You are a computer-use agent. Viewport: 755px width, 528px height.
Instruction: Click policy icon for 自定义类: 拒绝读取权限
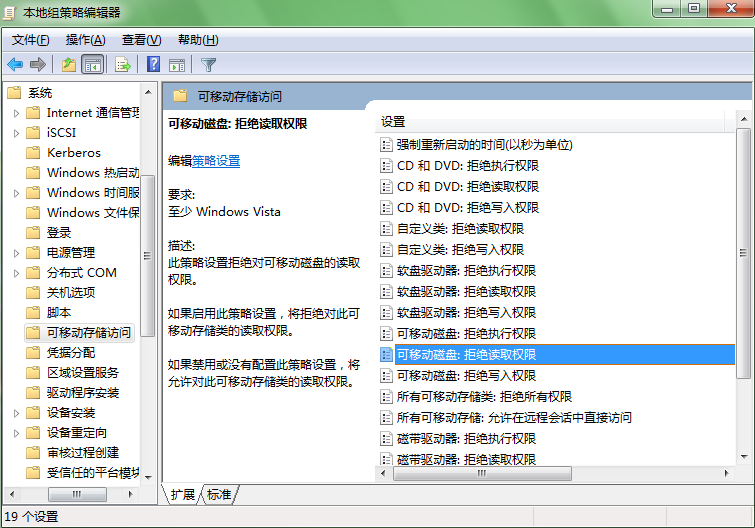click(386, 228)
